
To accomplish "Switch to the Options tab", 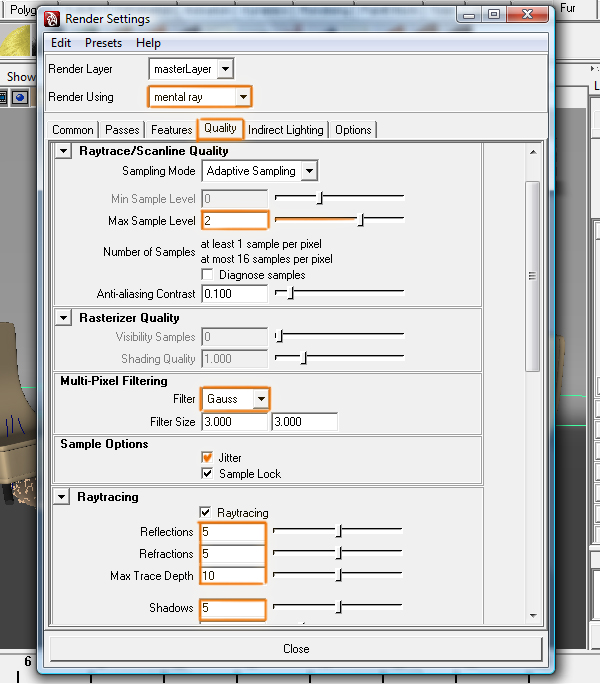I will tap(353, 130).
